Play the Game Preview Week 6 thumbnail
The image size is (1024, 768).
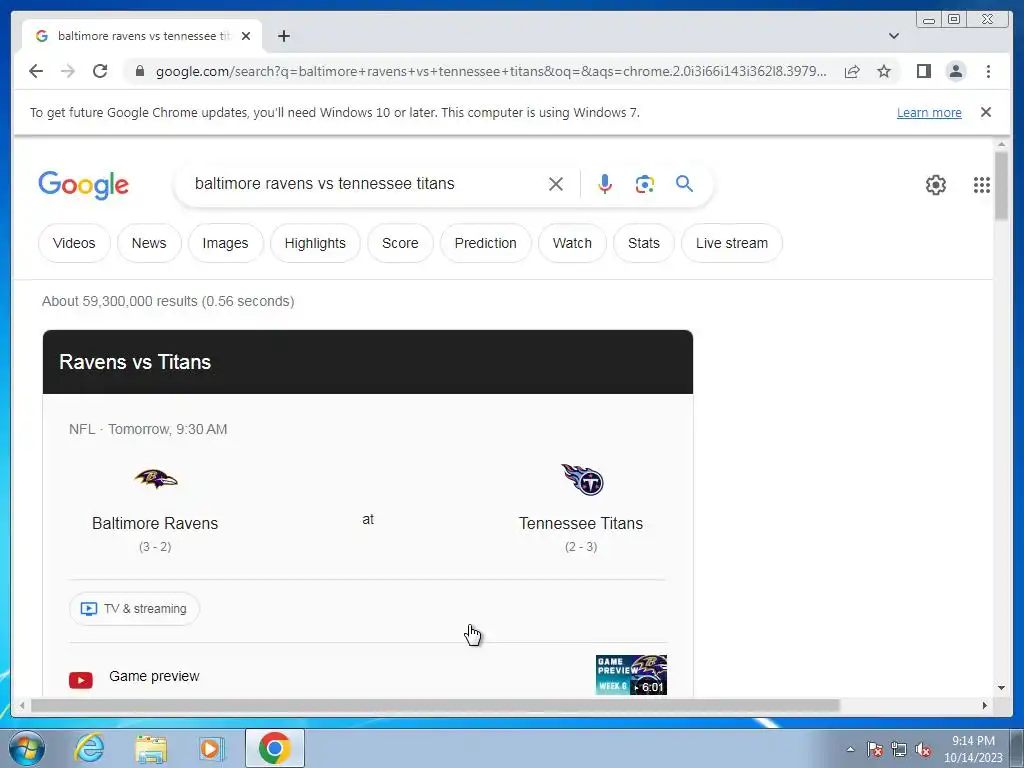[x=631, y=675]
